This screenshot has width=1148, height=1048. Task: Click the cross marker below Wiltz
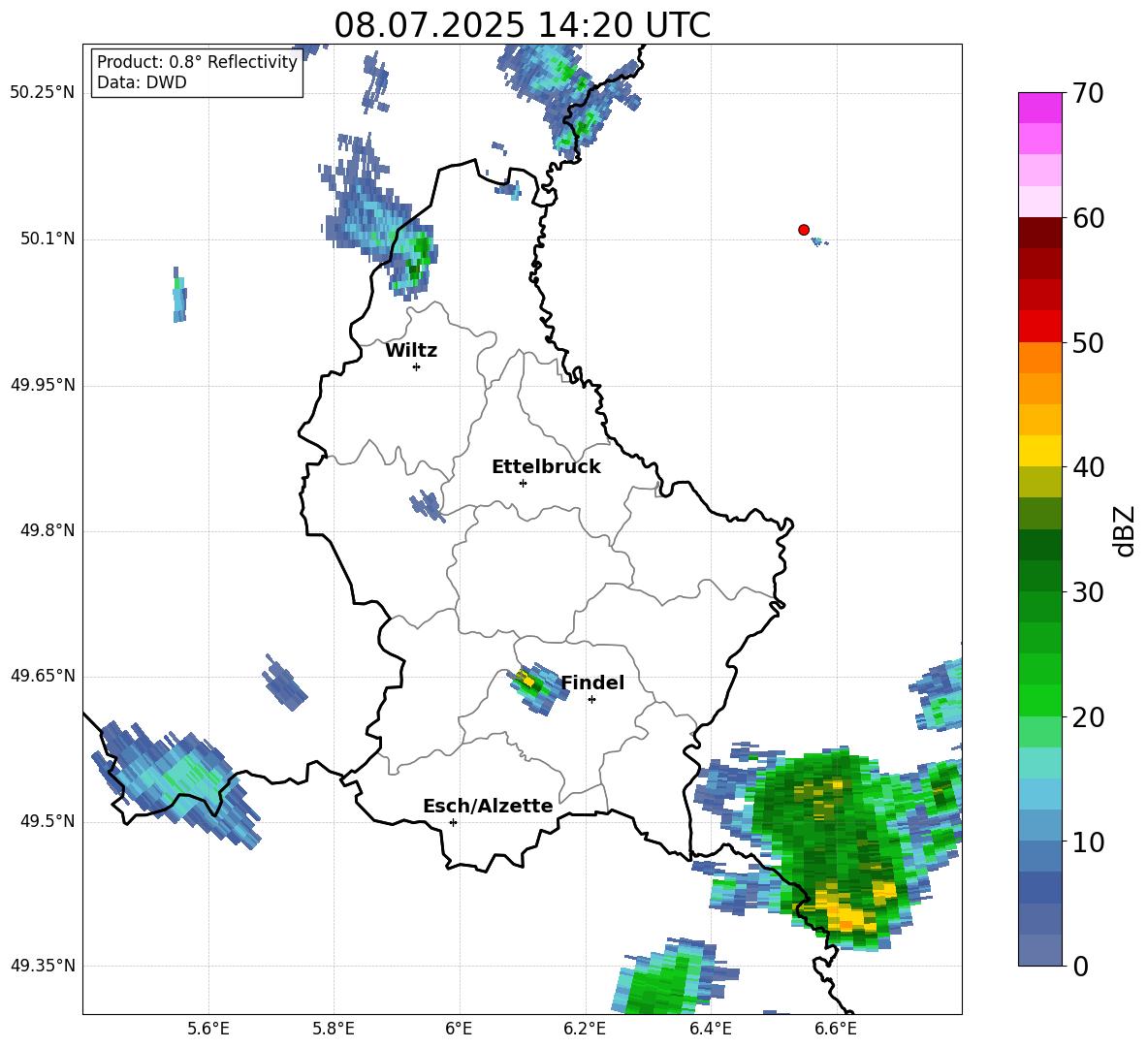(417, 366)
